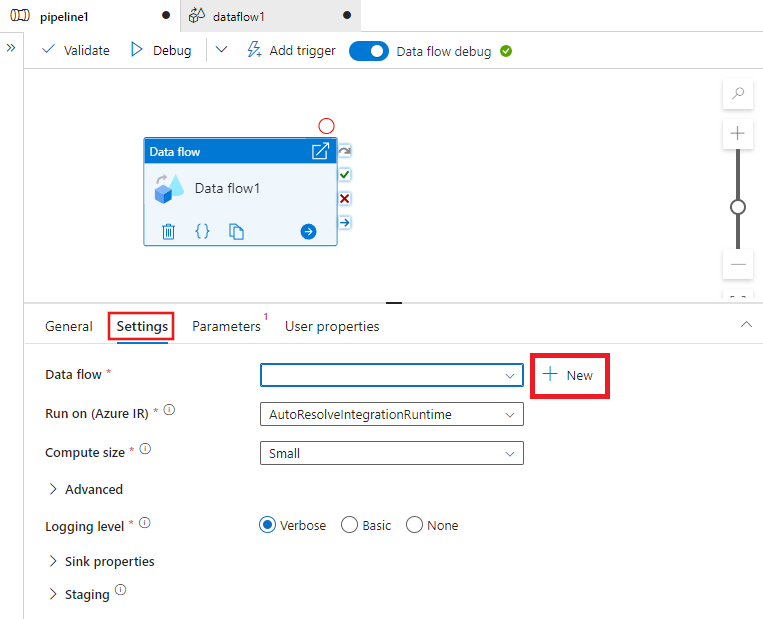The height and width of the screenshot is (619, 763).
Task: Select the completion blue arrow connector
Action: pyautogui.click(x=345, y=222)
